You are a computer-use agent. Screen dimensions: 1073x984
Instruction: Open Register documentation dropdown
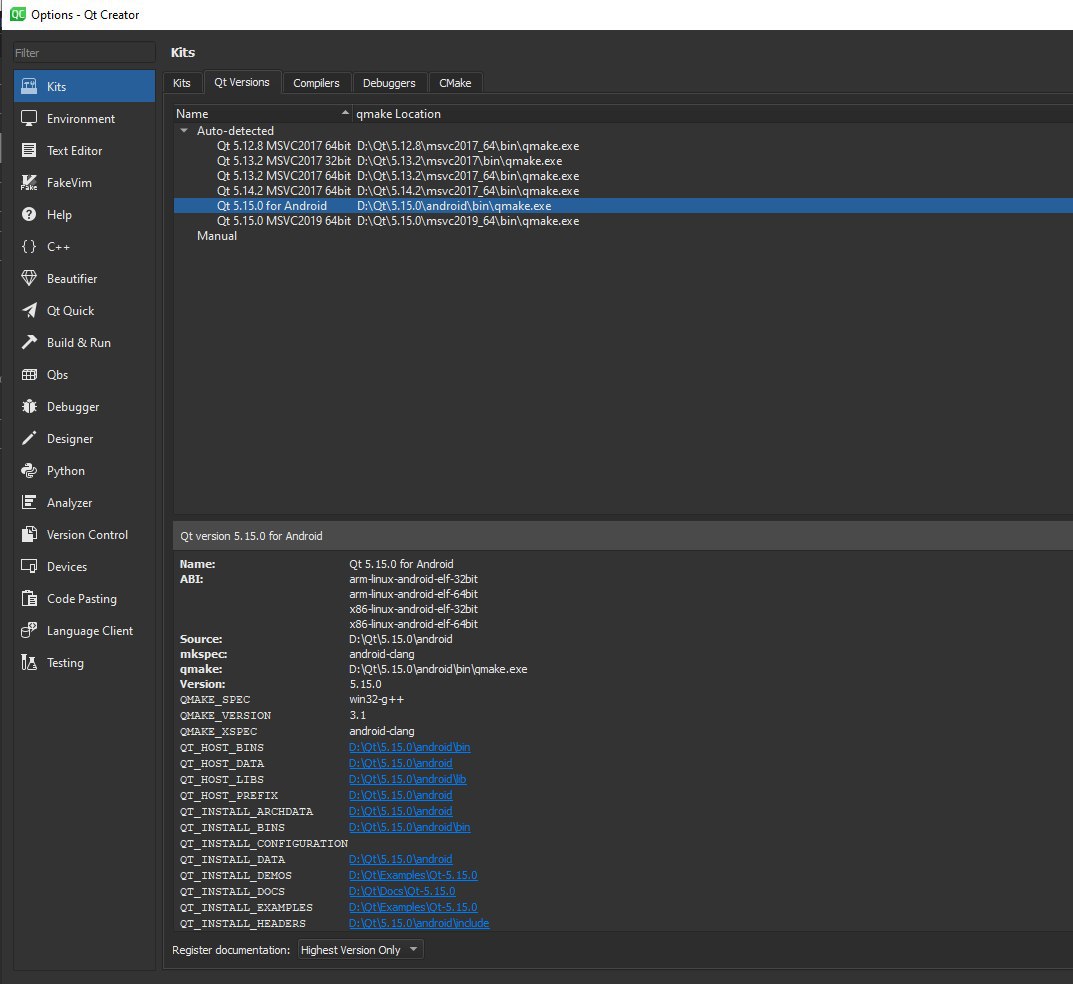click(361, 950)
